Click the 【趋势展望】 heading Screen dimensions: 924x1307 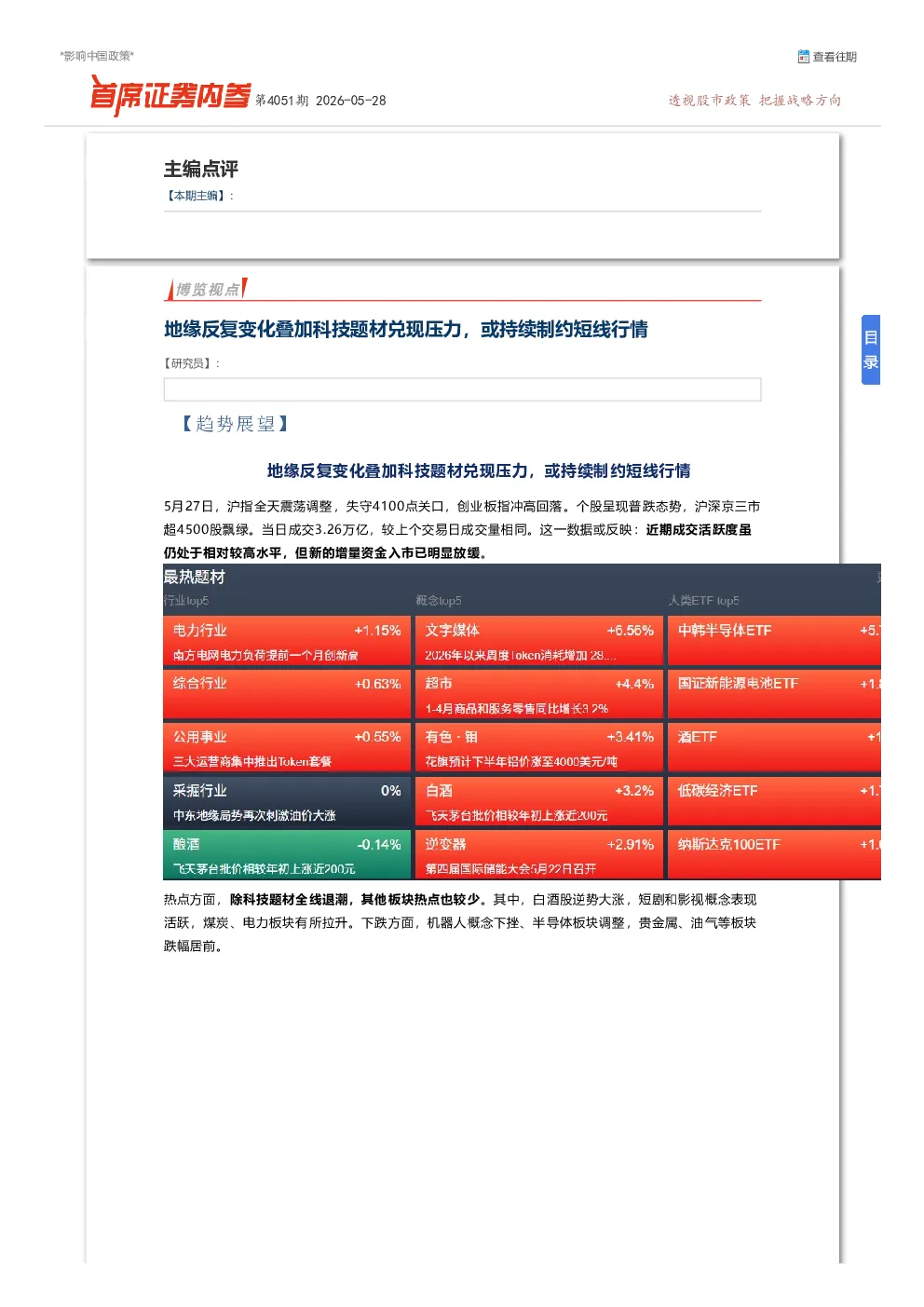pyautogui.click(x=235, y=424)
